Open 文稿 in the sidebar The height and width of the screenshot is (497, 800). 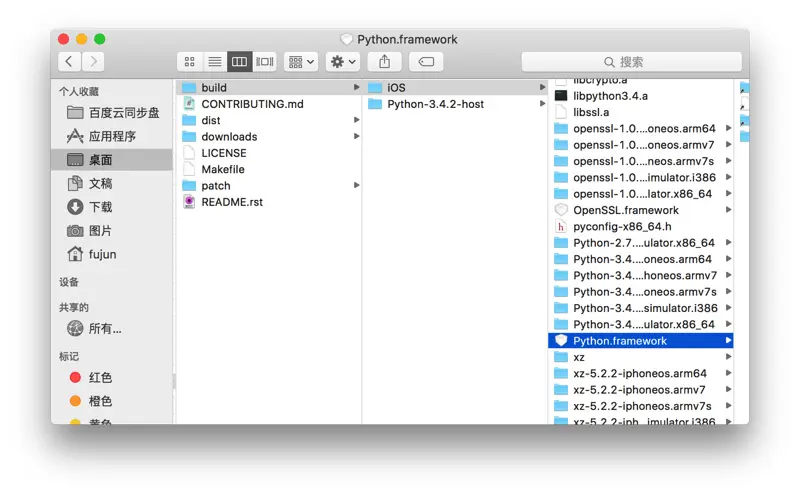tap(113, 183)
